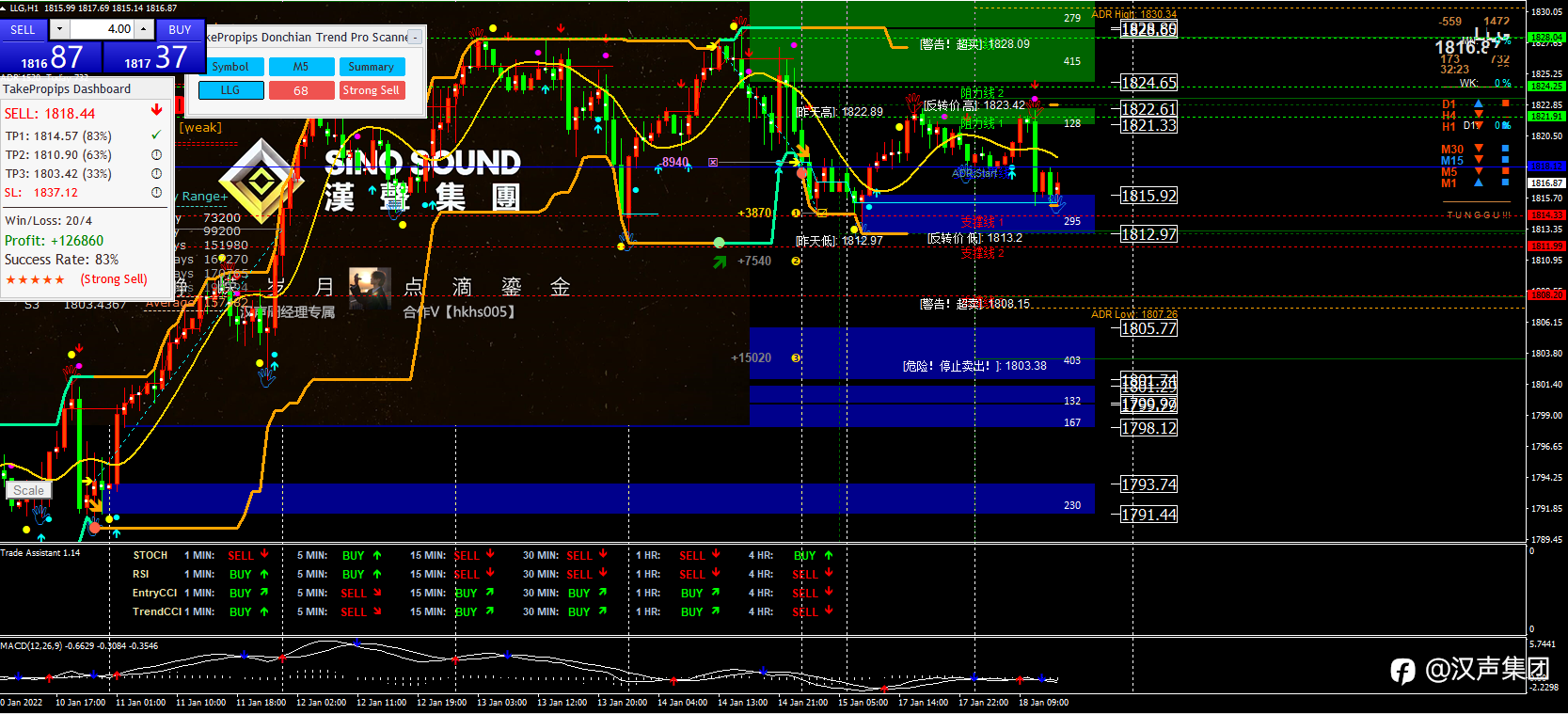
Task: Click the green 1828.04 price tag on axis
Action: tap(1546, 38)
